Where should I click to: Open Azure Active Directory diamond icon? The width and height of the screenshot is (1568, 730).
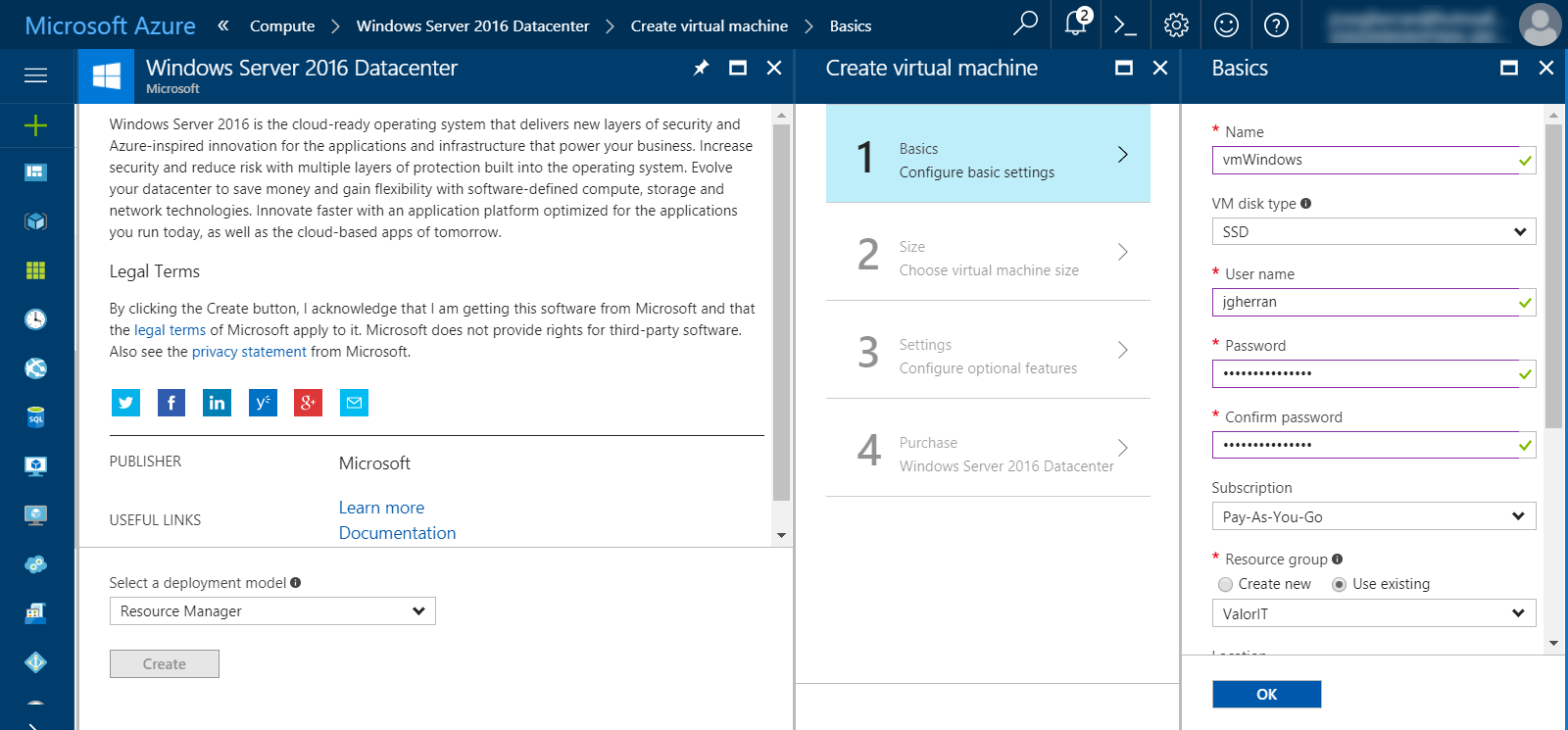(x=35, y=662)
